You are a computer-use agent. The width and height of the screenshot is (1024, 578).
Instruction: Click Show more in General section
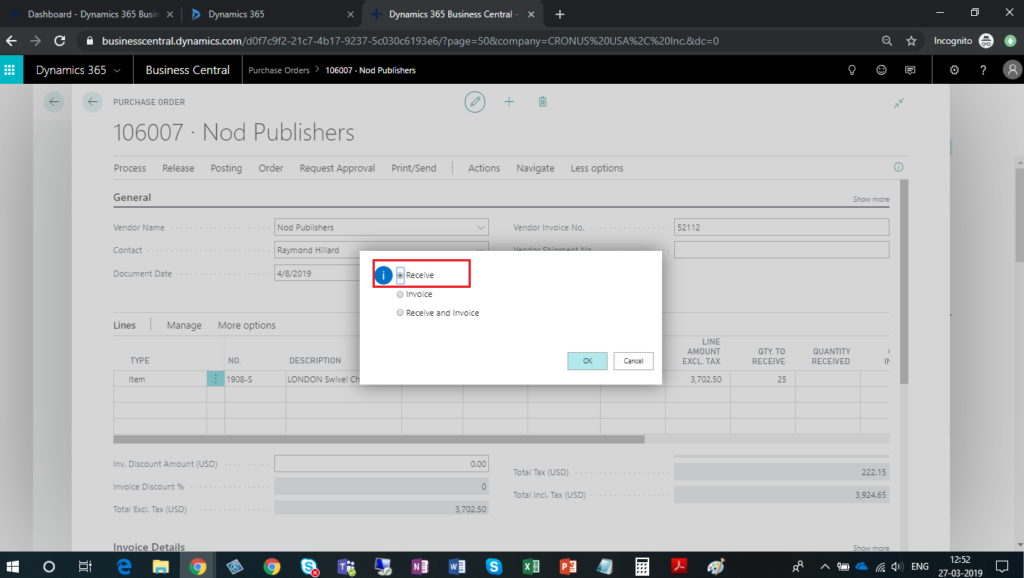pyautogui.click(x=870, y=199)
